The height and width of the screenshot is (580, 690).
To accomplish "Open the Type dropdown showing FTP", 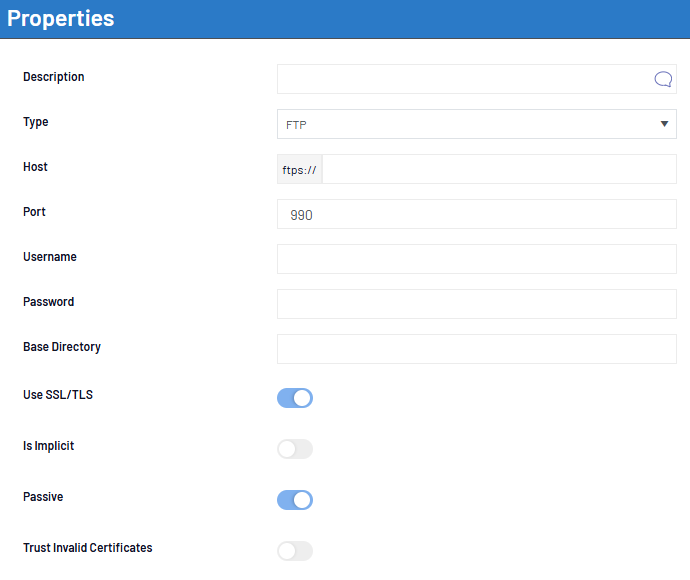I will (470, 124).
